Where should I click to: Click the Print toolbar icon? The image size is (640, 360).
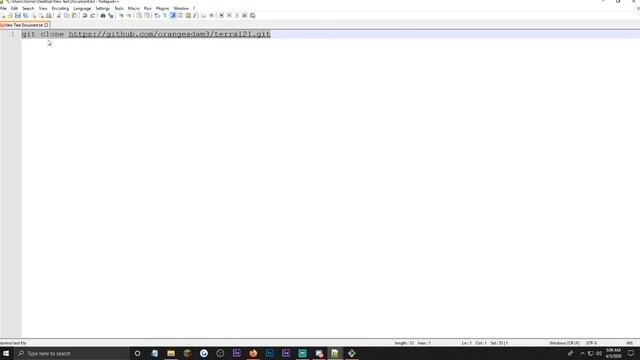click(x=49, y=16)
